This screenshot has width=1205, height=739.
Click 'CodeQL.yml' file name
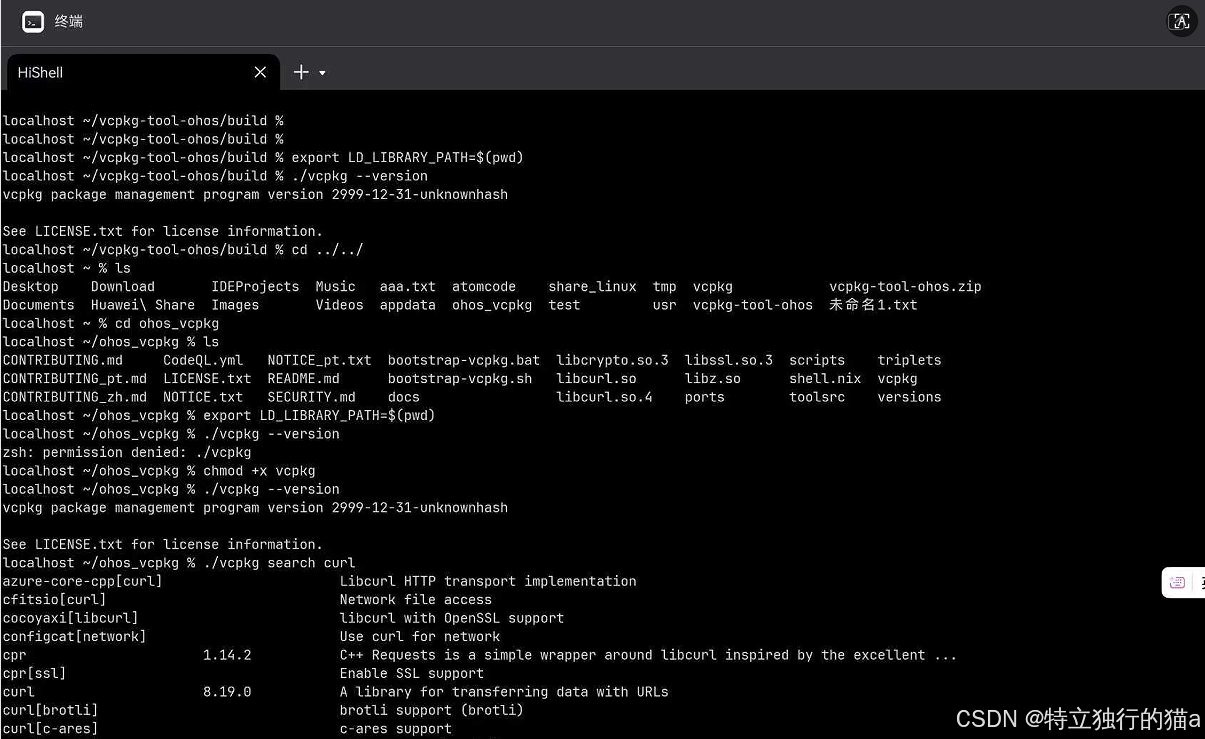pos(203,360)
